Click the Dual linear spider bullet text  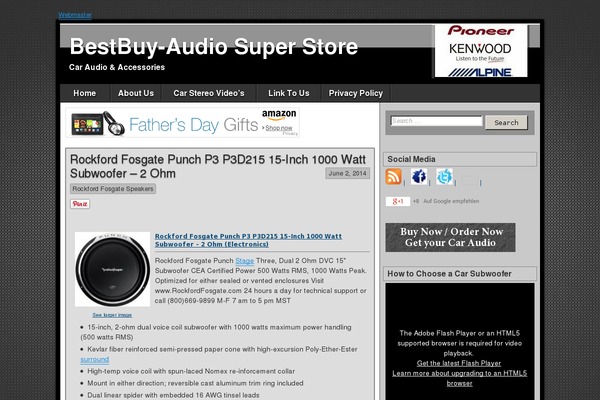coord(173,395)
